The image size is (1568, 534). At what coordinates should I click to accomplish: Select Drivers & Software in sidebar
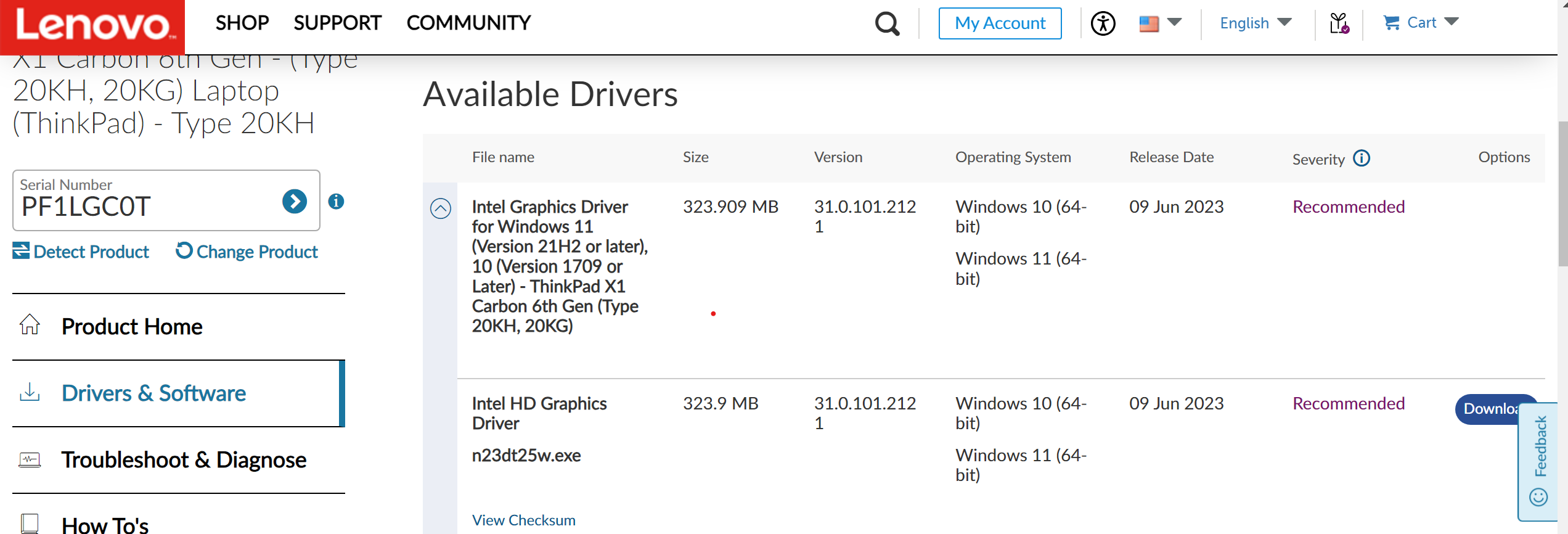153,393
